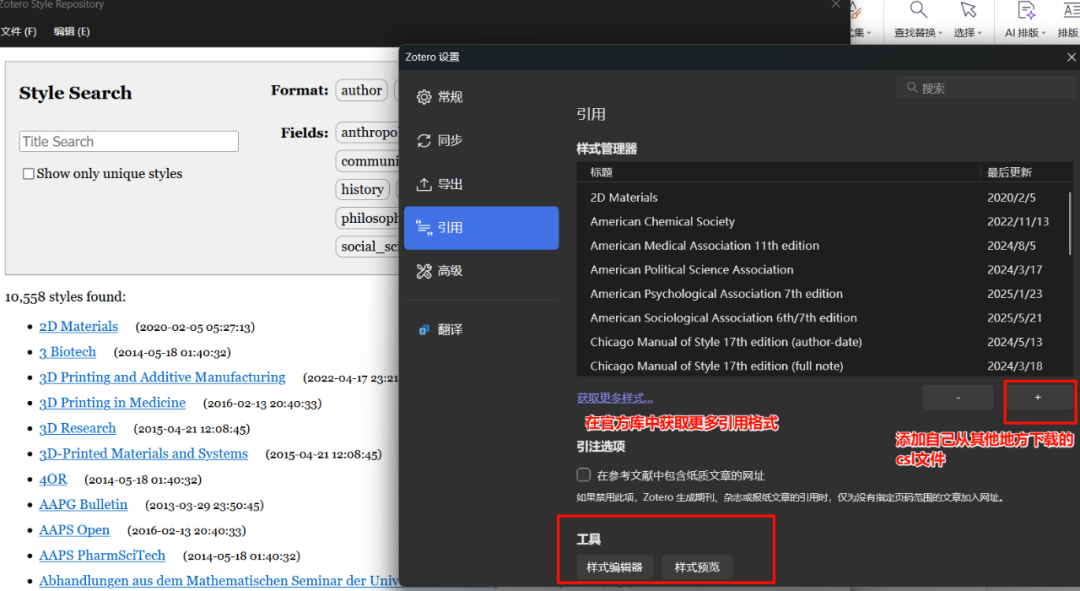Open the 样式预览 style preview

[697, 567]
